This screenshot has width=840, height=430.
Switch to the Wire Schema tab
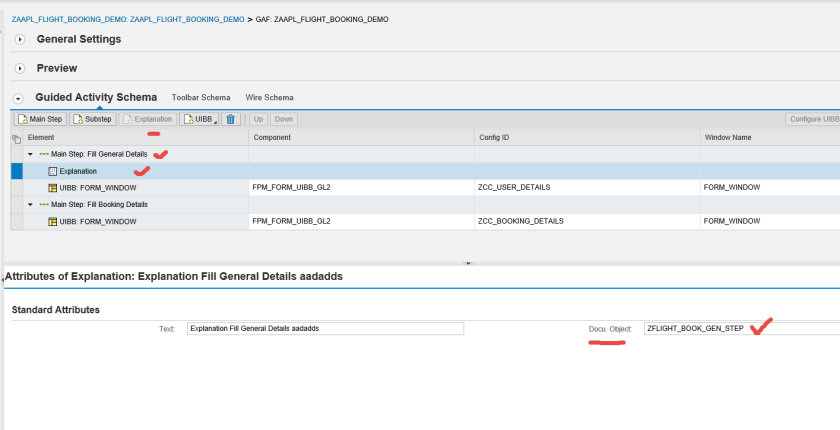pyautogui.click(x=269, y=98)
